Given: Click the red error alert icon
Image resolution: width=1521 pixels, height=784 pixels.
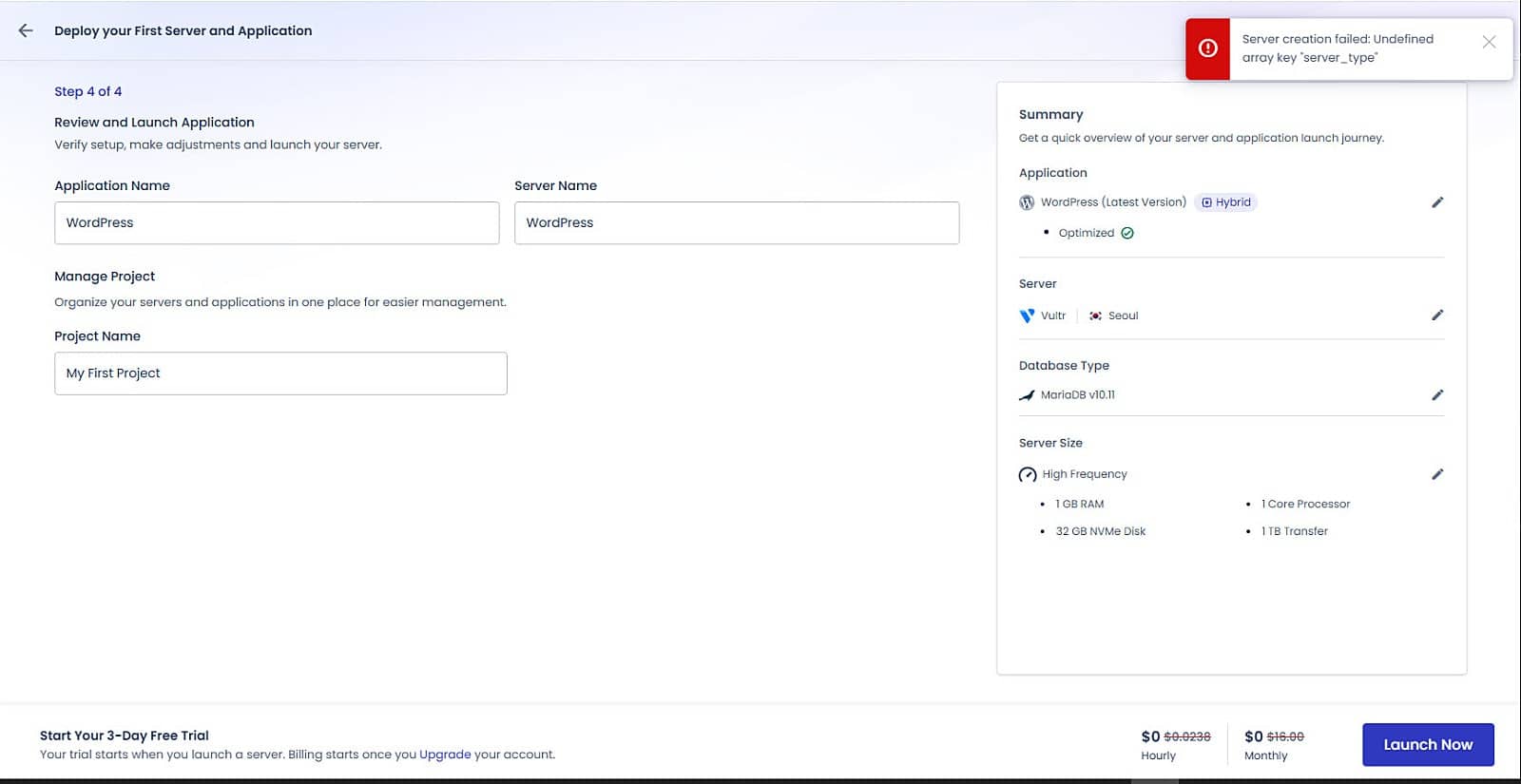Looking at the screenshot, I should pyautogui.click(x=1208, y=48).
